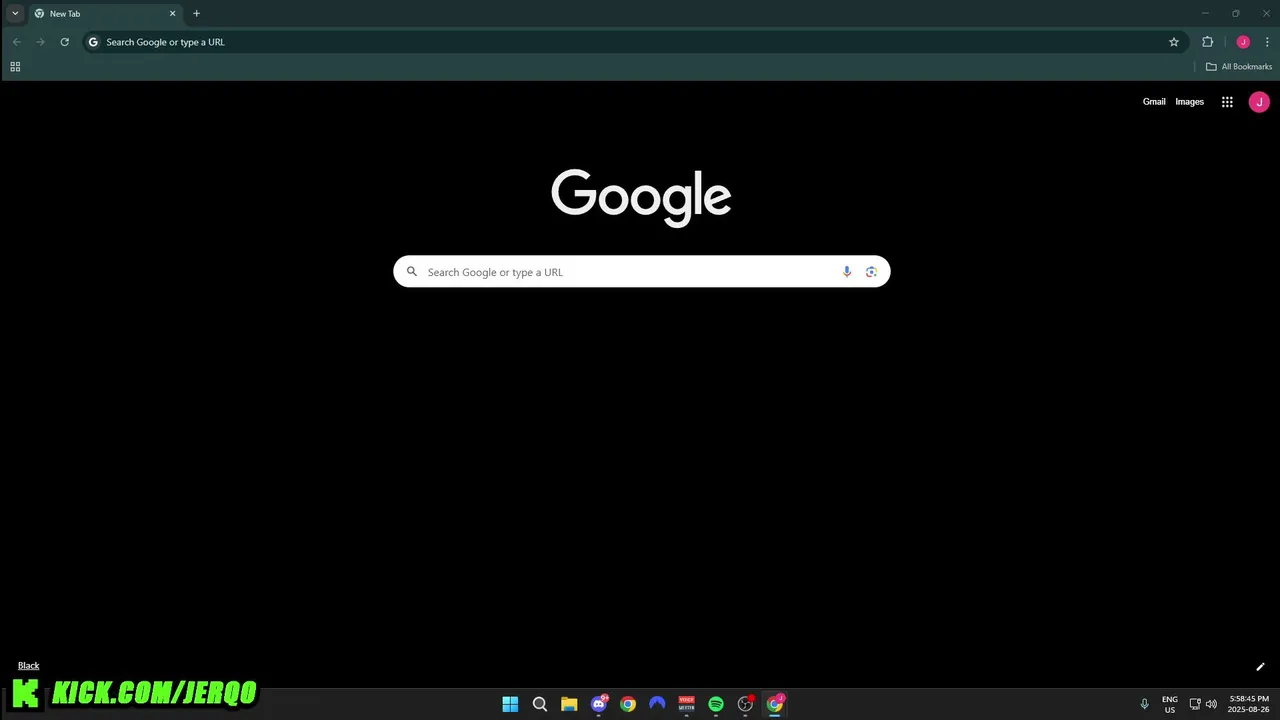Open the clock and date panel
This screenshot has width=1280, height=720.
click(1249, 704)
